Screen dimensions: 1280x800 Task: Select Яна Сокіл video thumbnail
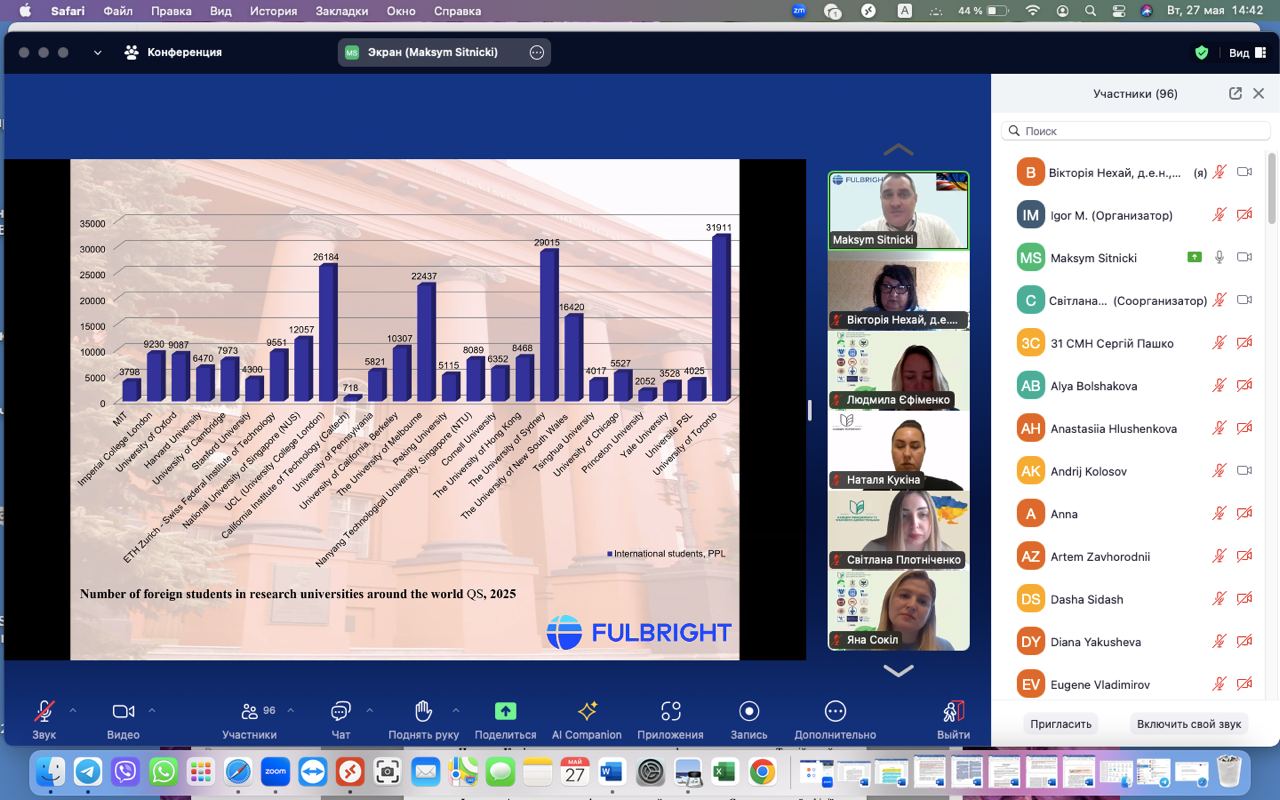click(898, 610)
